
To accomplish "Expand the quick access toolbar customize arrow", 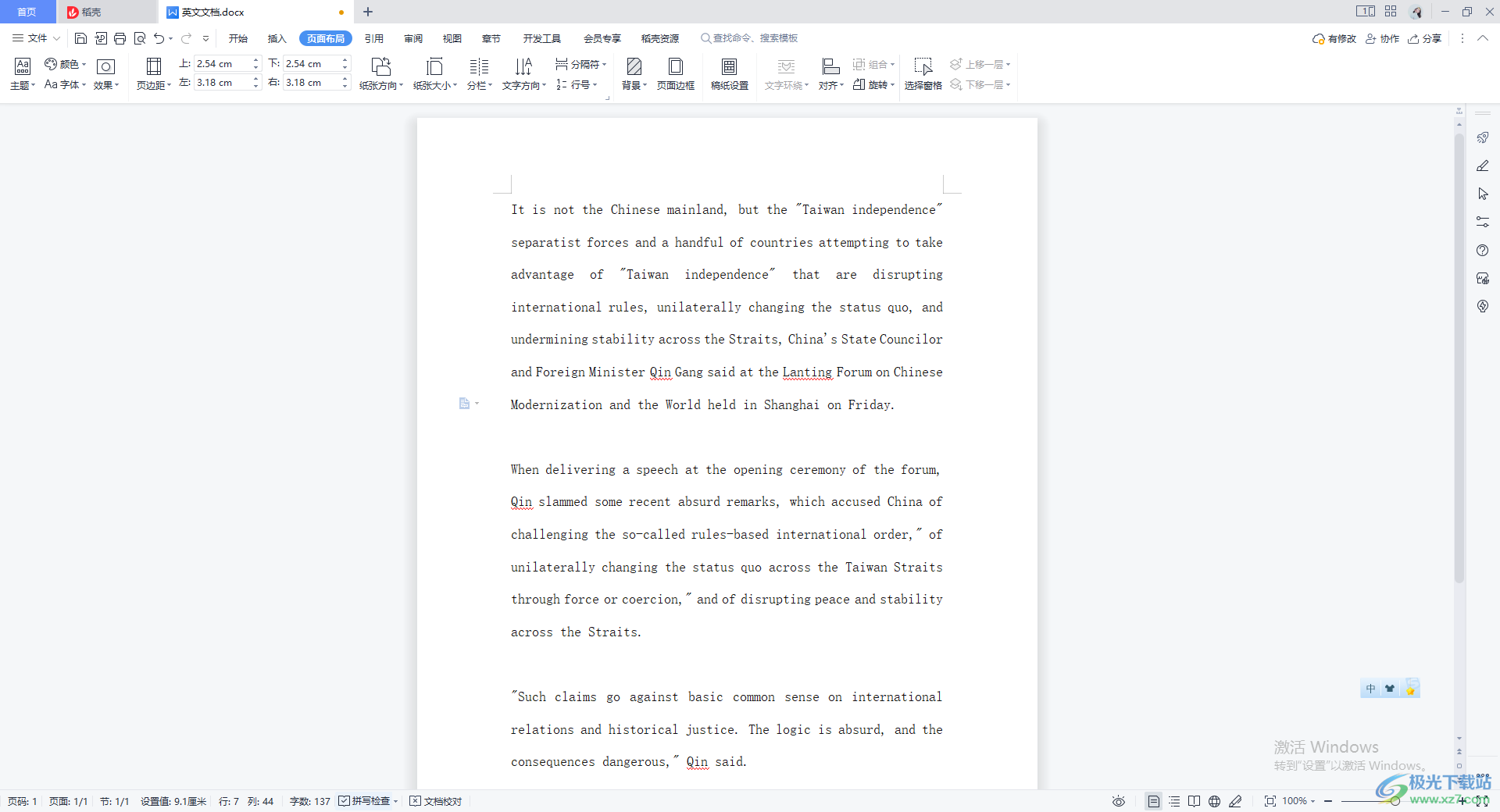I will [x=205, y=38].
